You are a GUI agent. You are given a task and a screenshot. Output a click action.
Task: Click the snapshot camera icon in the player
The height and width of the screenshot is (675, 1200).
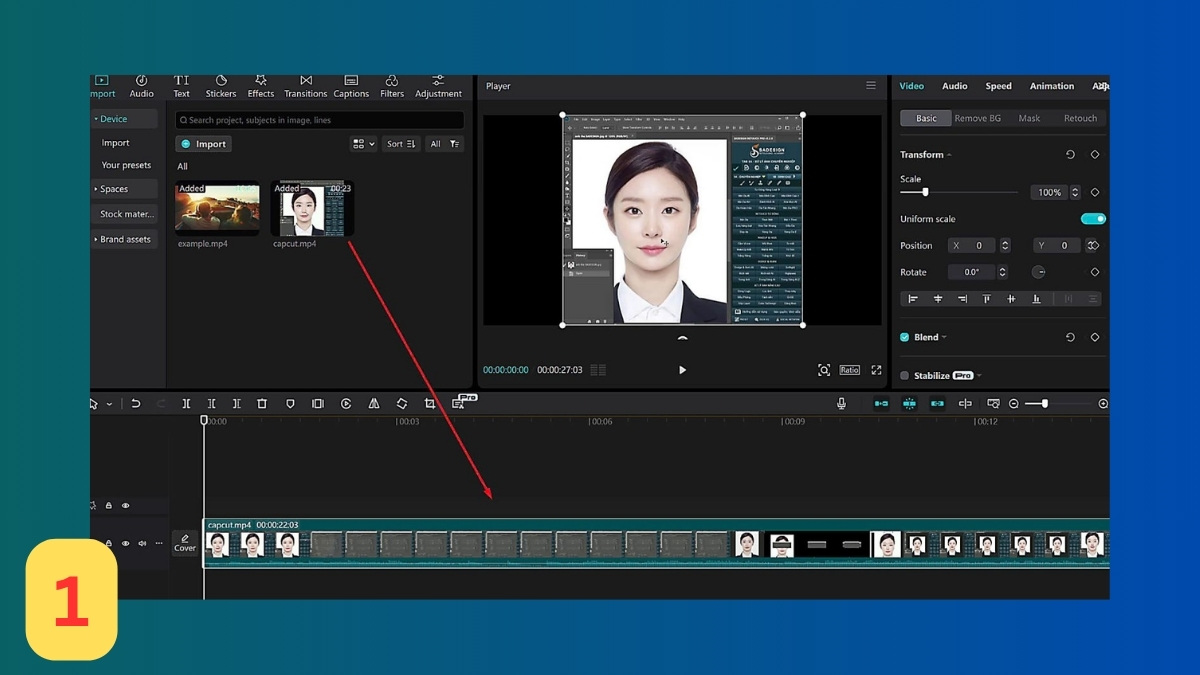[824, 369]
